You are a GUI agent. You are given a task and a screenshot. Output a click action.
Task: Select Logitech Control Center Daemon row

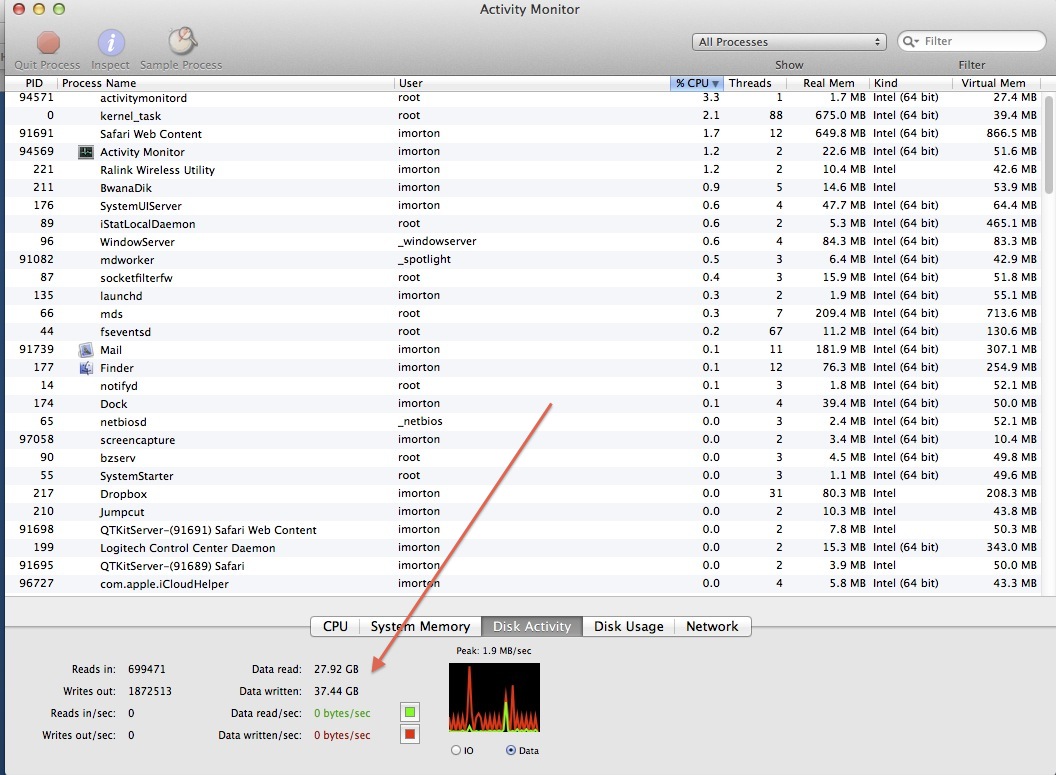click(x=523, y=548)
